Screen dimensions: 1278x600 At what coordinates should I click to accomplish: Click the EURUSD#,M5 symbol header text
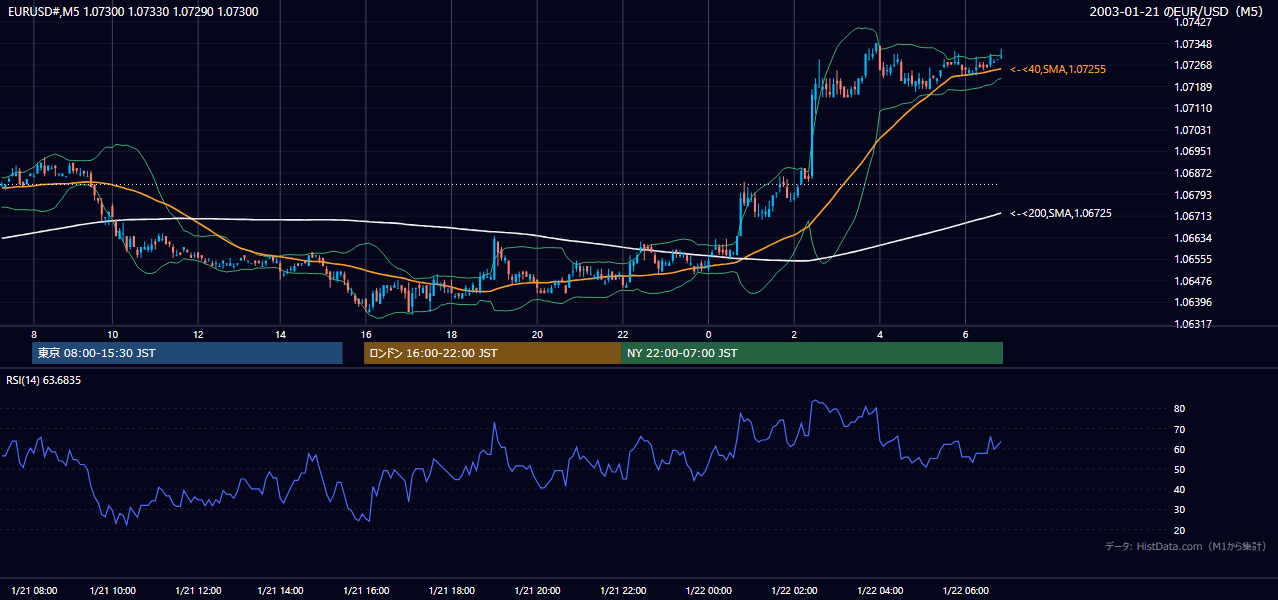(x=131, y=11)
